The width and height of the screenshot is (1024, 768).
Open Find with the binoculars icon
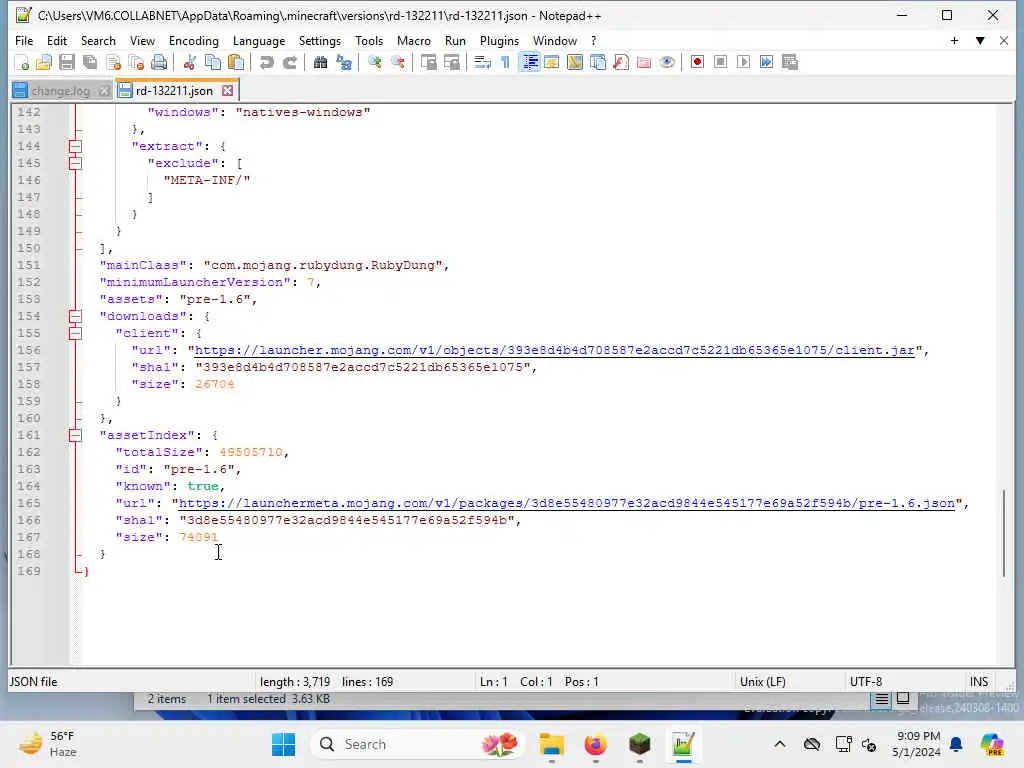[320, 62]
